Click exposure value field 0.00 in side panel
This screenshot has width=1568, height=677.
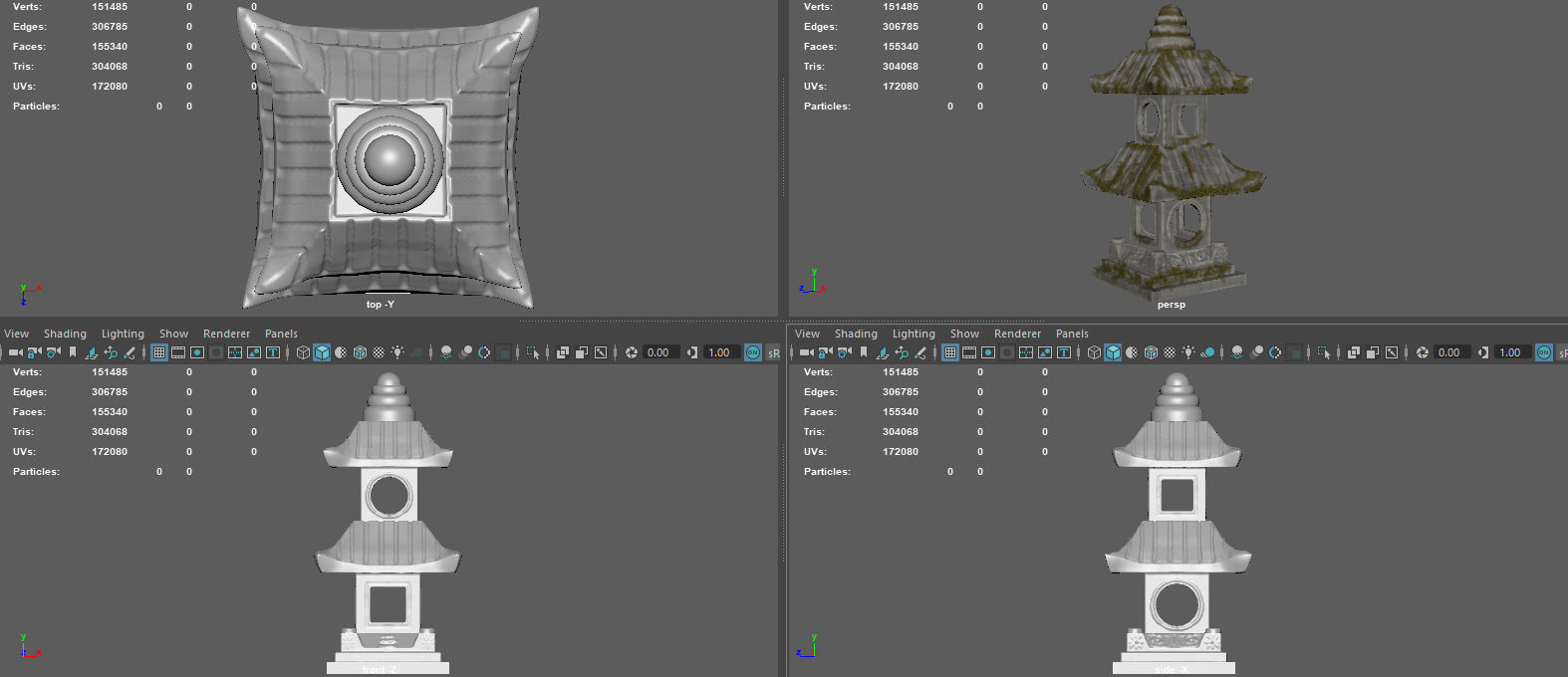tap(1453, 352)
